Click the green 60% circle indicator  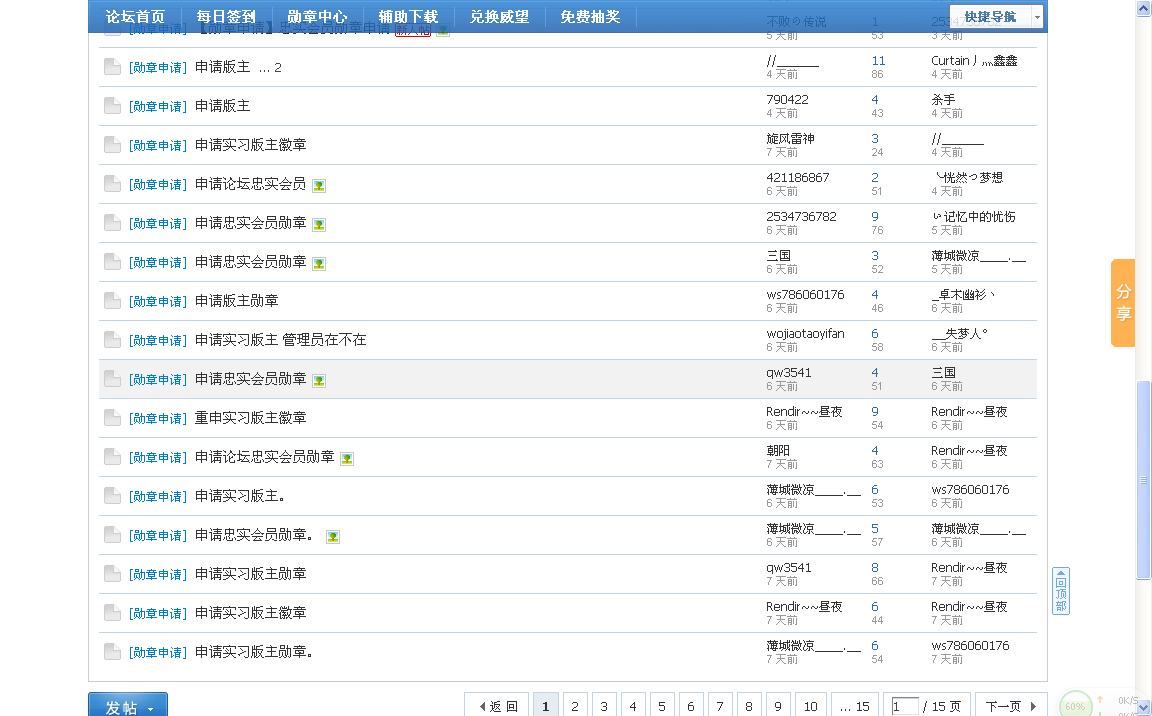point(1075,705)
